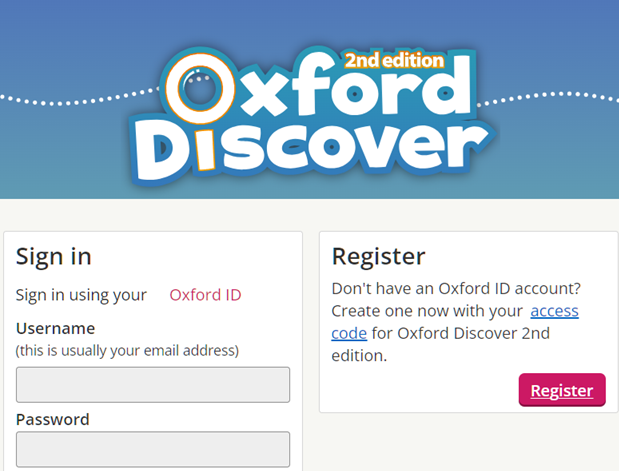Click the word xford in the banner logo
619x471 pixels.
click(x=356, y=85)
